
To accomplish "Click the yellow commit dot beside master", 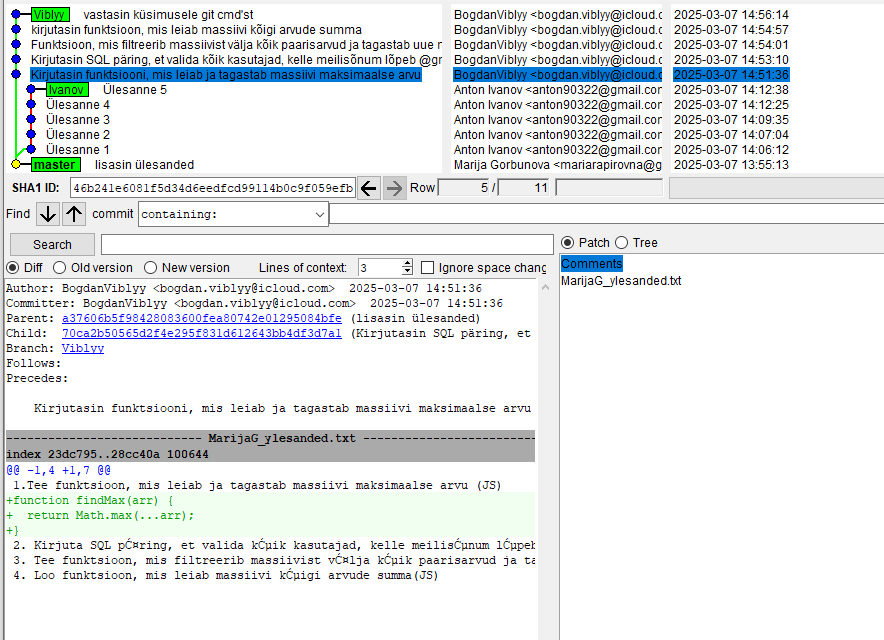I will point(15,165).
